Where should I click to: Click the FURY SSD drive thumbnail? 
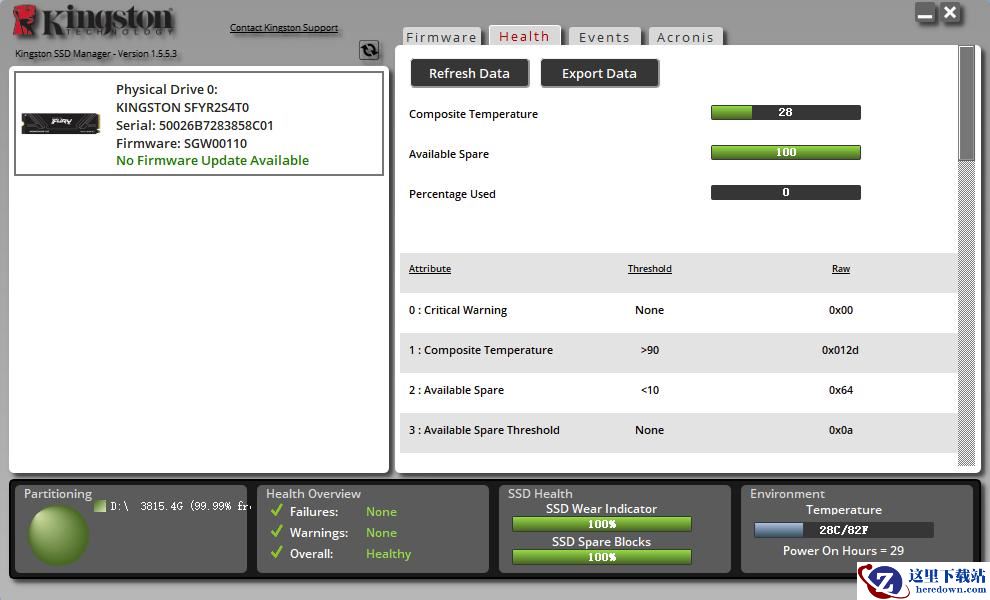(61, 123)
